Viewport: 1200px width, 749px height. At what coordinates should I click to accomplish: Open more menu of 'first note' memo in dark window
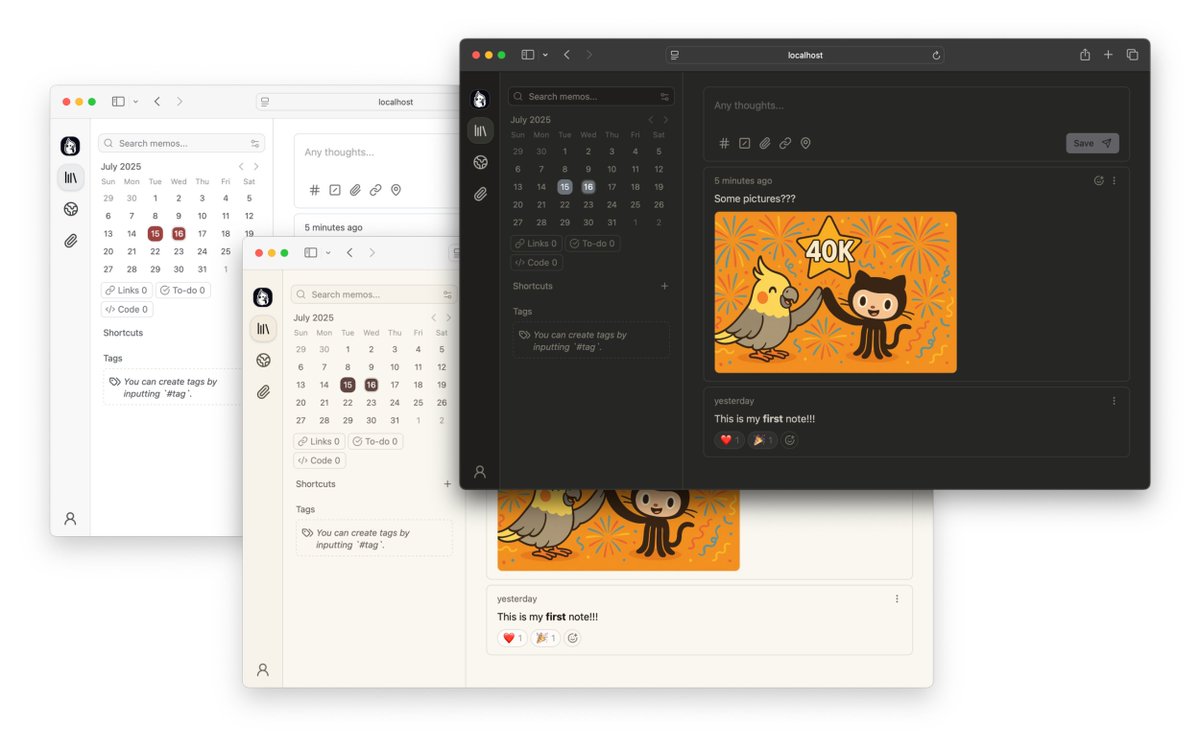point(1114,401)
